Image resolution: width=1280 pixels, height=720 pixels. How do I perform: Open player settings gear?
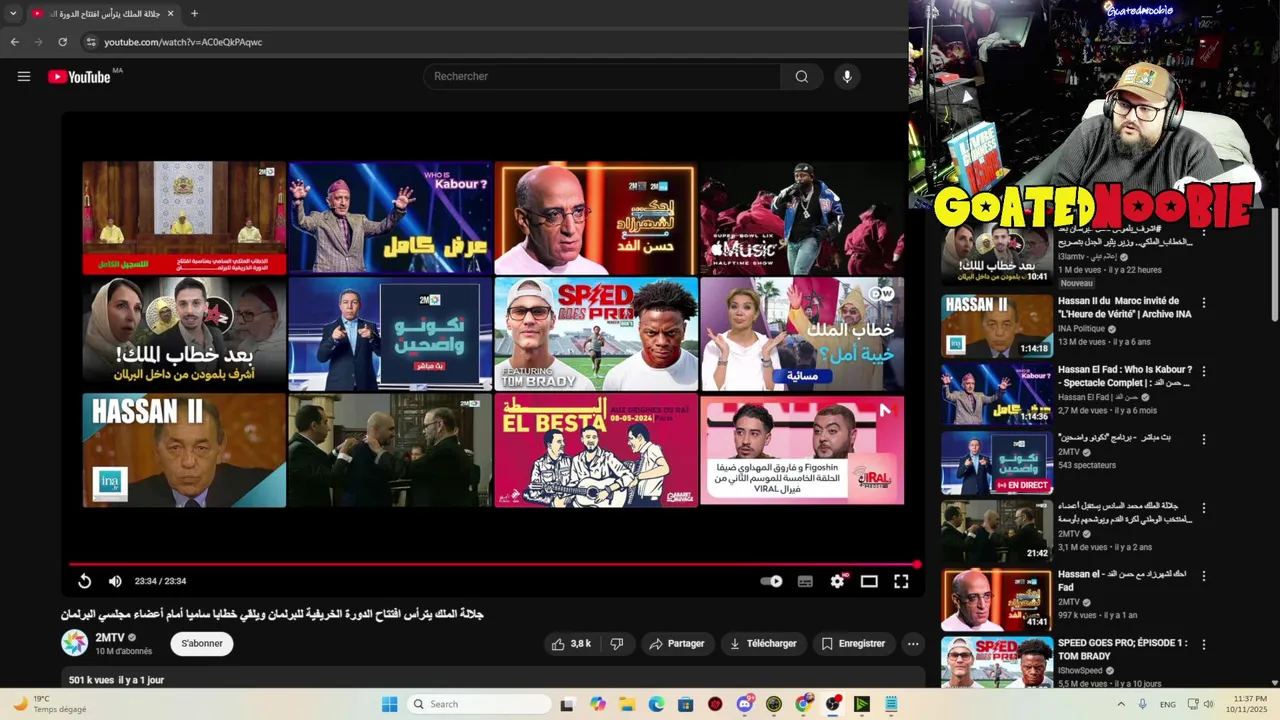pyautogui.click(x=838, y=581)
